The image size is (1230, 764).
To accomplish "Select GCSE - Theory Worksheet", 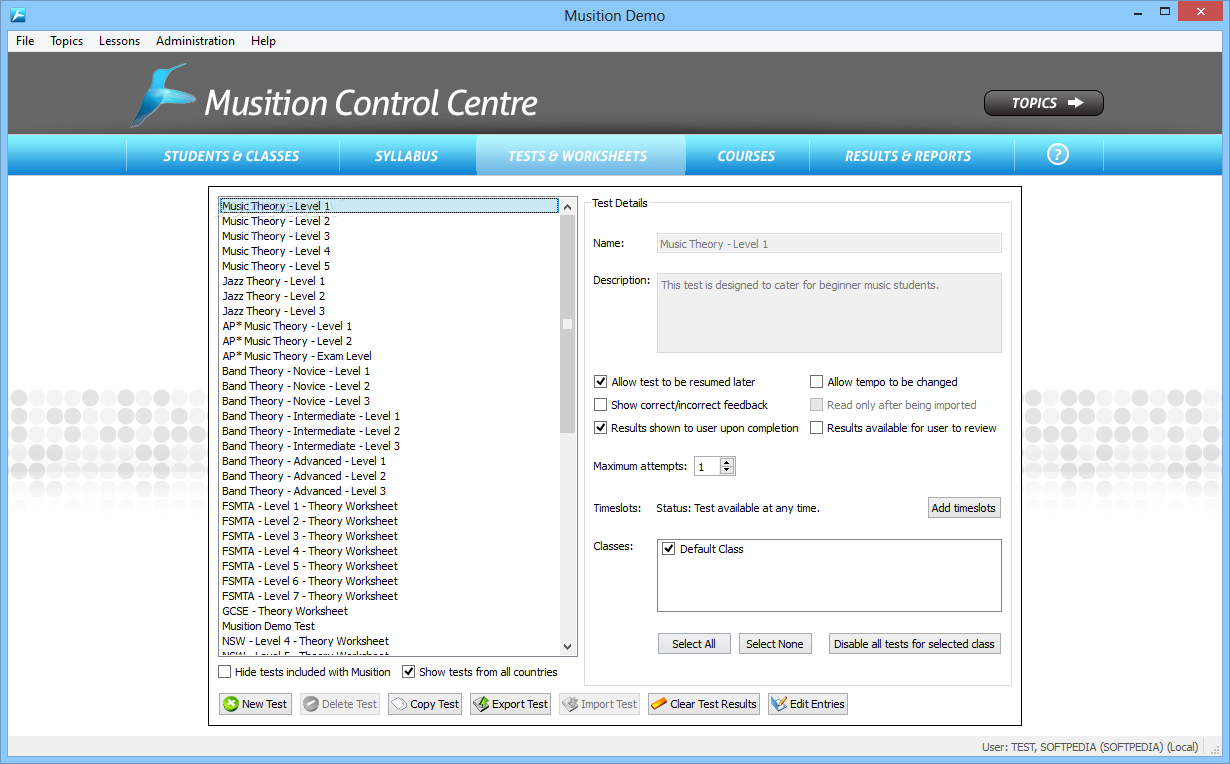I will tap(389, 611).
